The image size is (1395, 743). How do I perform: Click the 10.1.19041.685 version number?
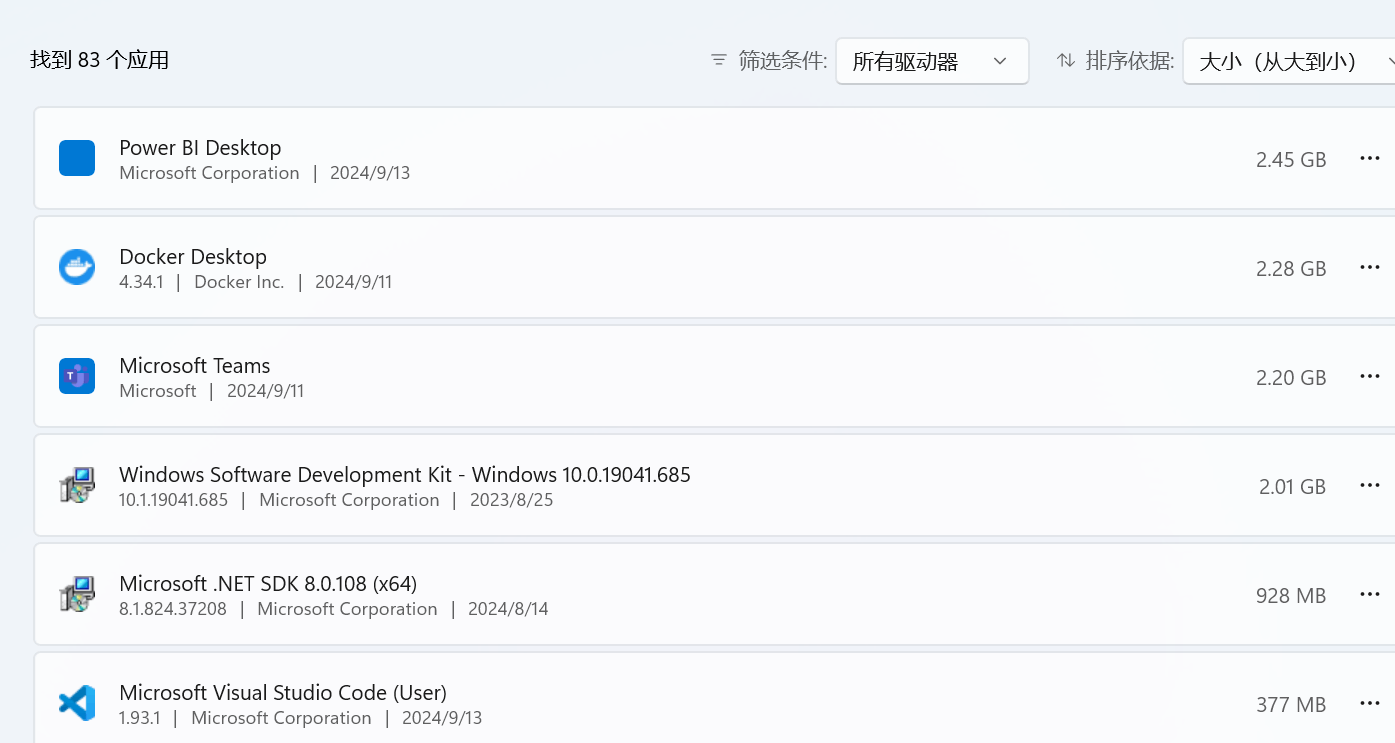tap(173, 500)
